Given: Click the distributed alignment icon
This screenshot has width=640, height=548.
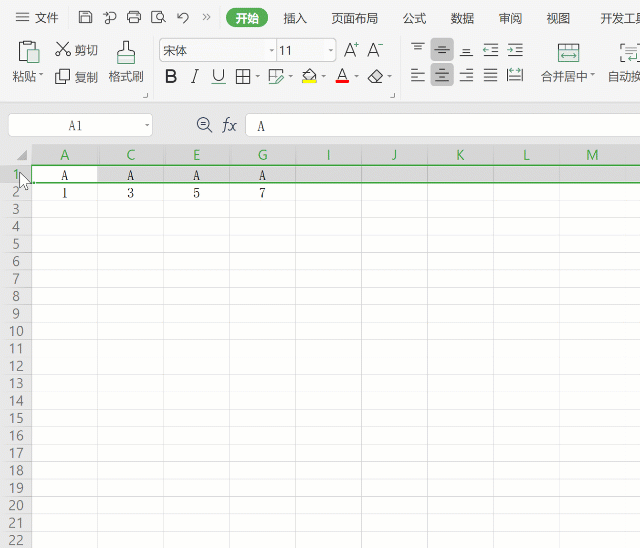Looking at the screenshot, I should tap(515, 75).
